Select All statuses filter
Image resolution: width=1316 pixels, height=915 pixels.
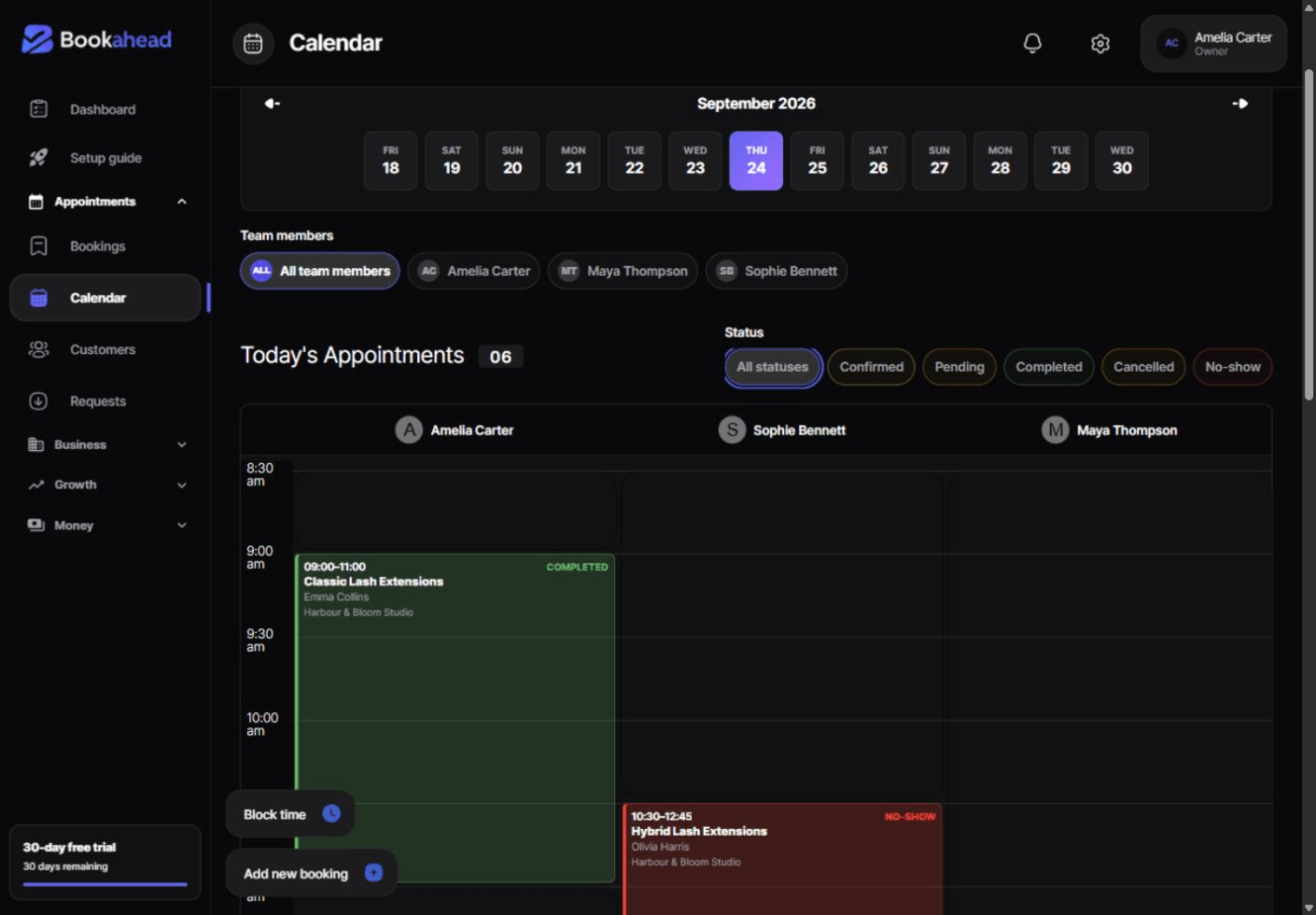click(x=773, y=367)
